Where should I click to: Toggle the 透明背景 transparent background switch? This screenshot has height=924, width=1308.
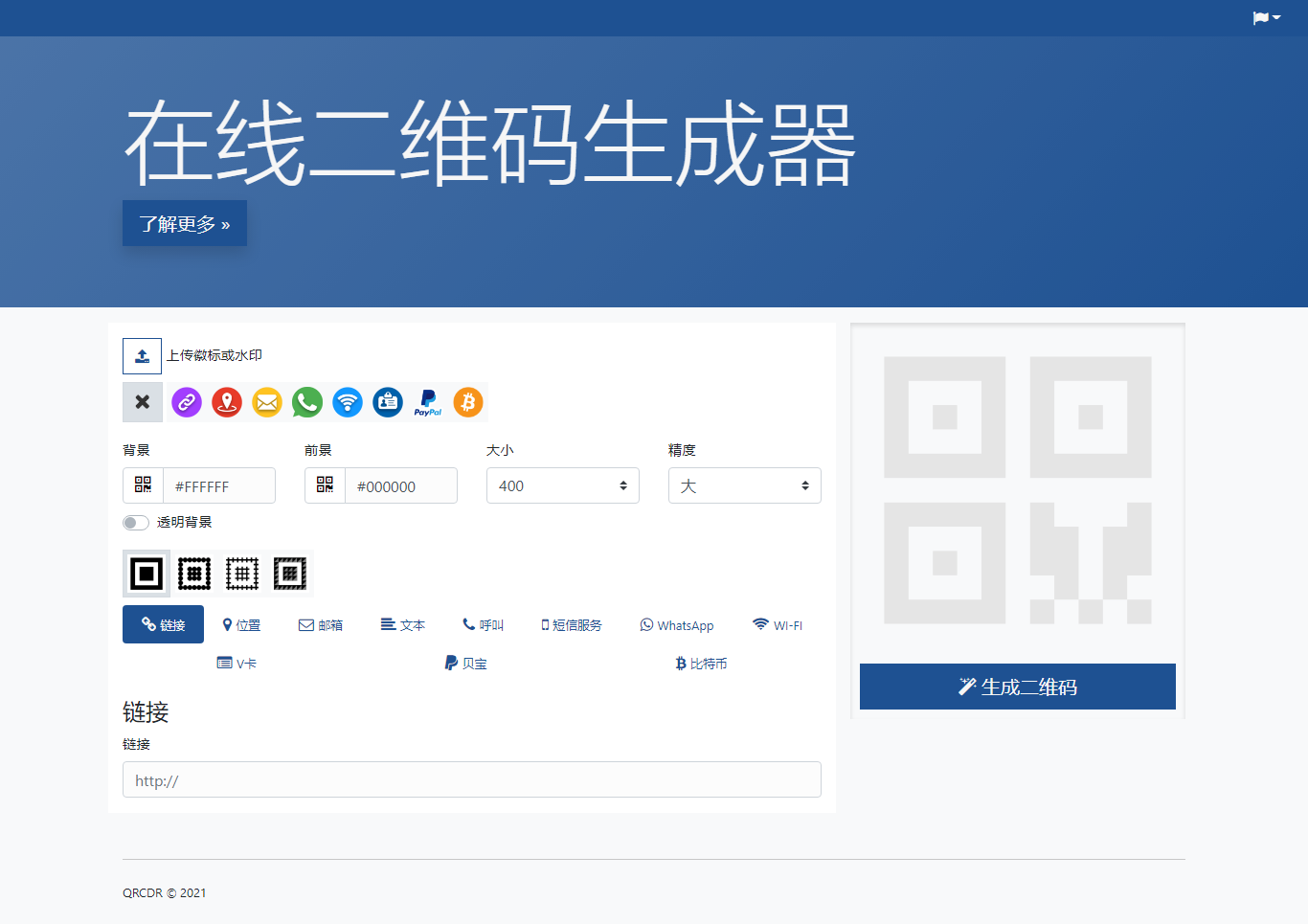tap(136, 522)
